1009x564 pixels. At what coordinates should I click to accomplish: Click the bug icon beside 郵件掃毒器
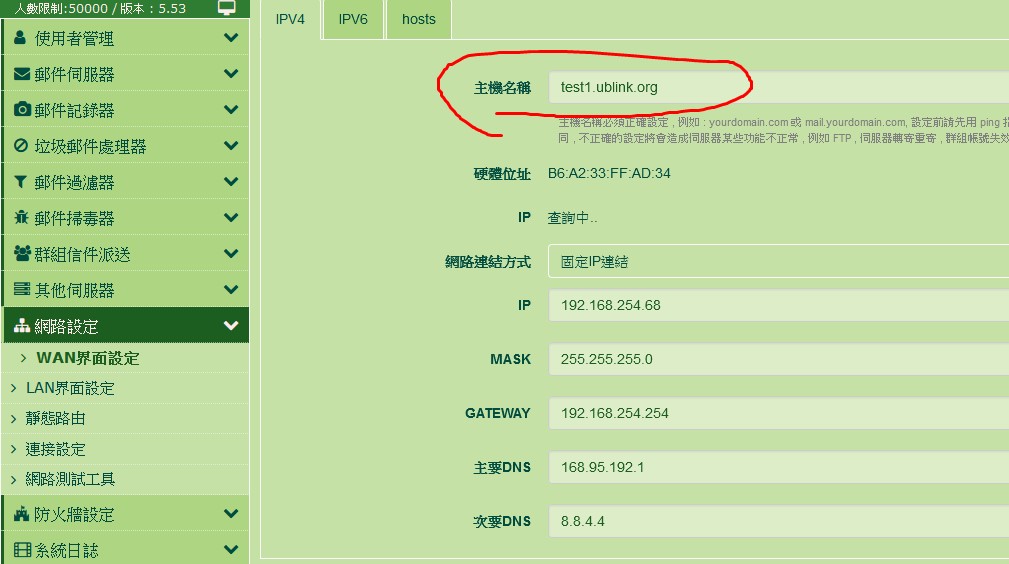coord(21,218)
